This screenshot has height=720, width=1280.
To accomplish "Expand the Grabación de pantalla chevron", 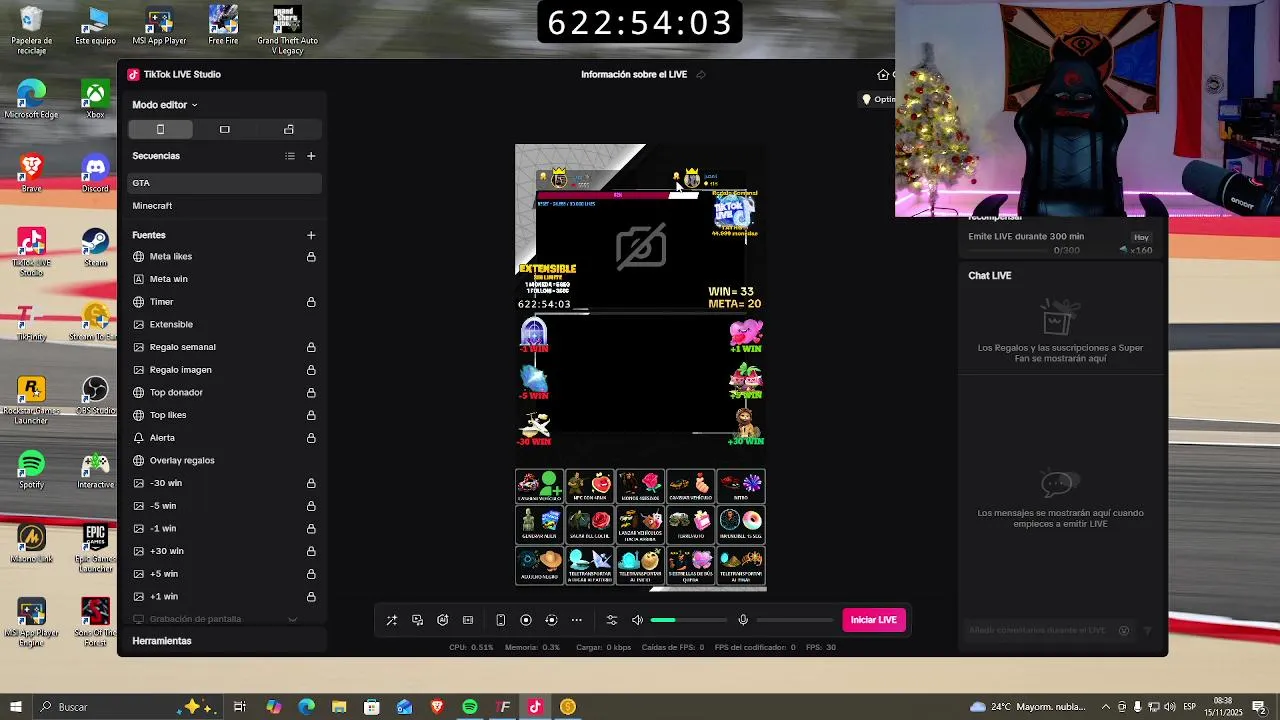I will tap(292, 619).
